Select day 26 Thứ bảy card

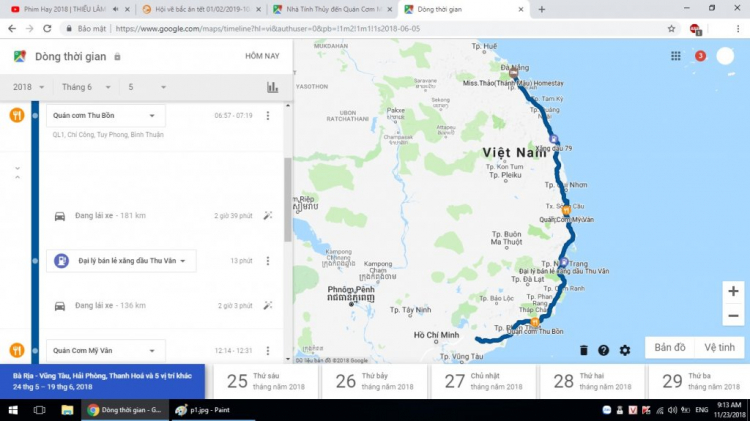pos(375,381)
